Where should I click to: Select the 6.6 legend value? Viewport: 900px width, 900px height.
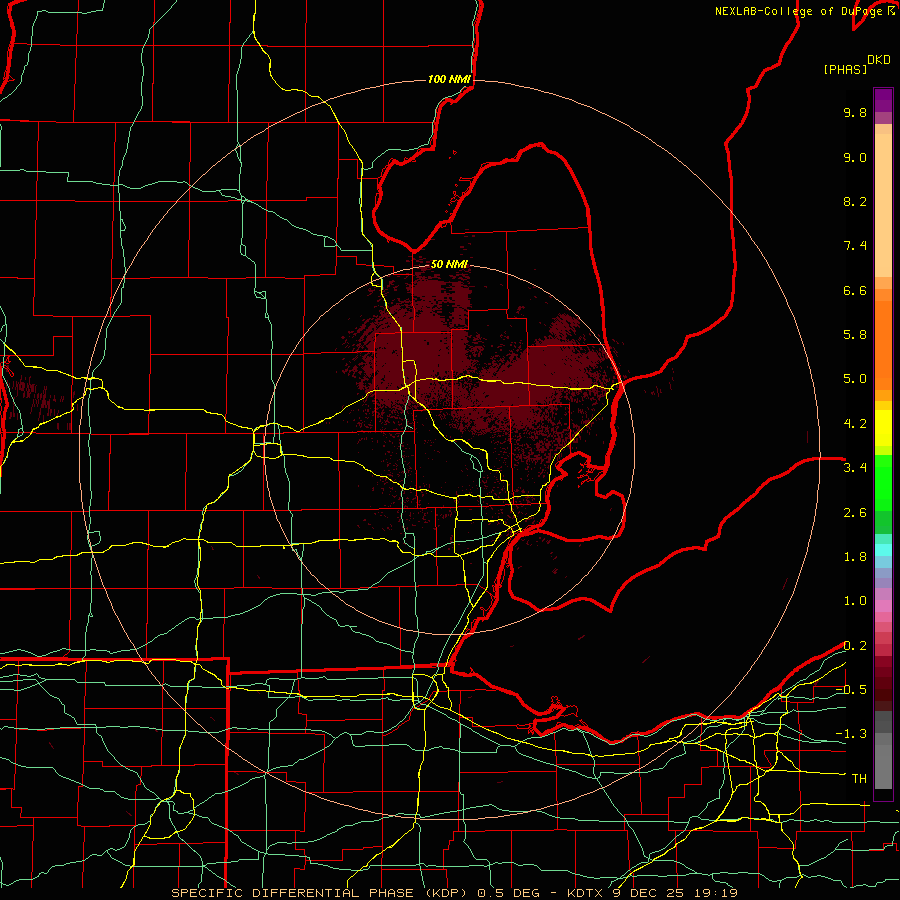click(855, 290)
